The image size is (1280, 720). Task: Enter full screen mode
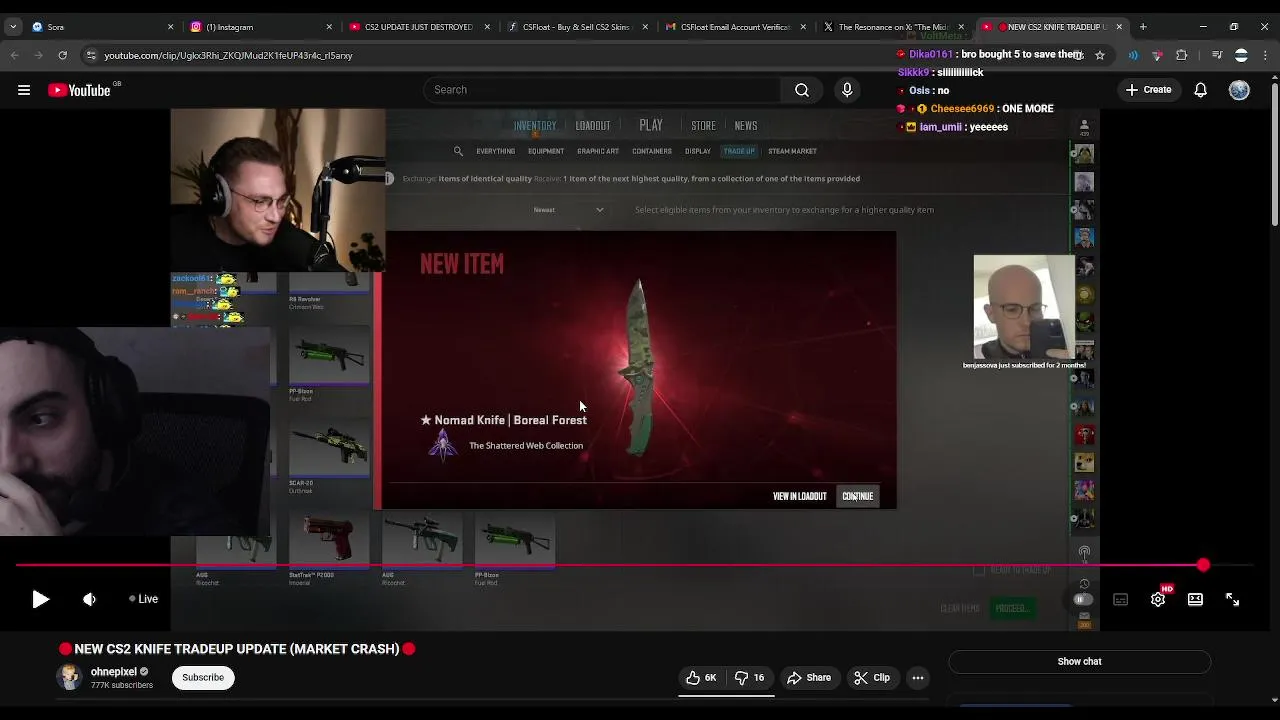pyautogui.click(x=1232, y=599)
